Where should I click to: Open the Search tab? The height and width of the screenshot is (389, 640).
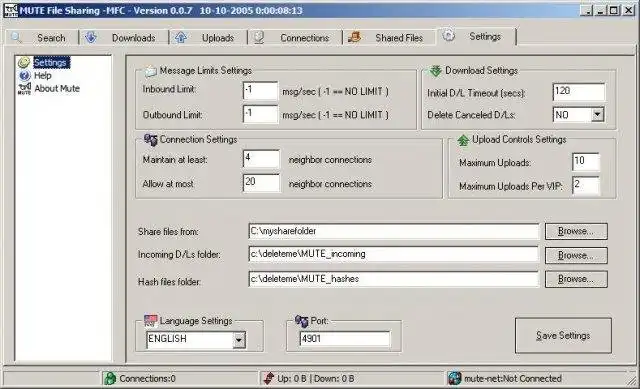[x=41, y=38]
